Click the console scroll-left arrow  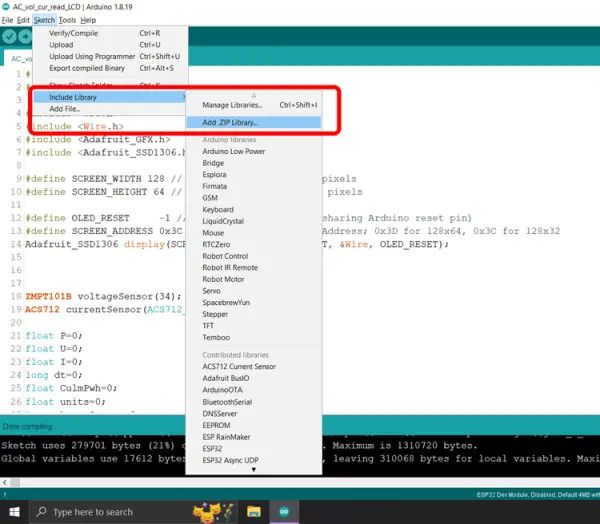tap(5, 483)
